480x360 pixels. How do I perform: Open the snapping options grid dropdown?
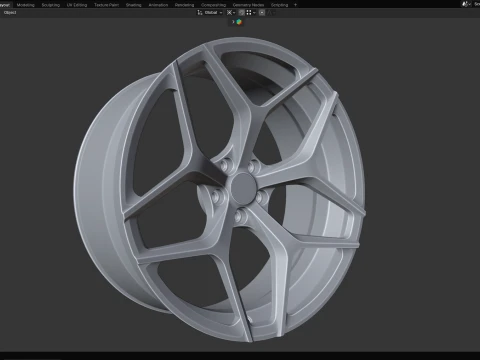251,12
